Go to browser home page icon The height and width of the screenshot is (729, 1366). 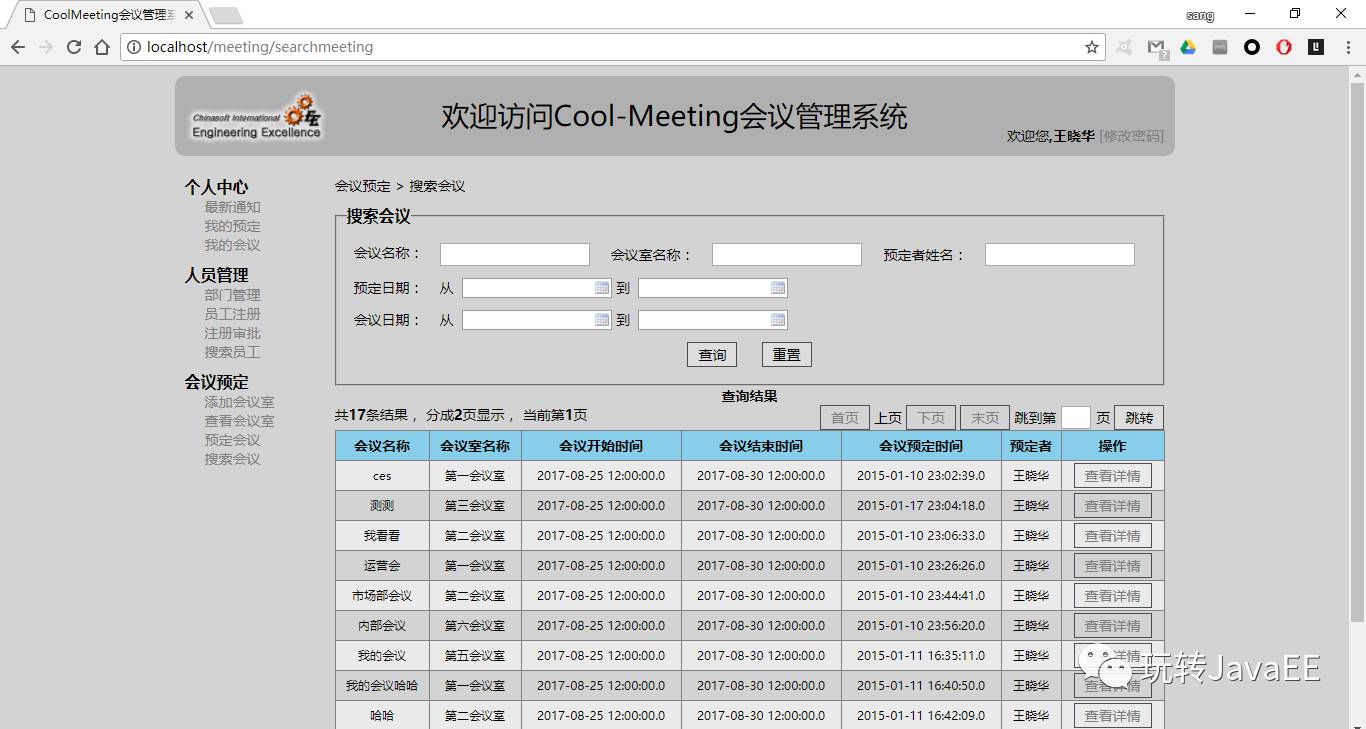click(102, 47)
